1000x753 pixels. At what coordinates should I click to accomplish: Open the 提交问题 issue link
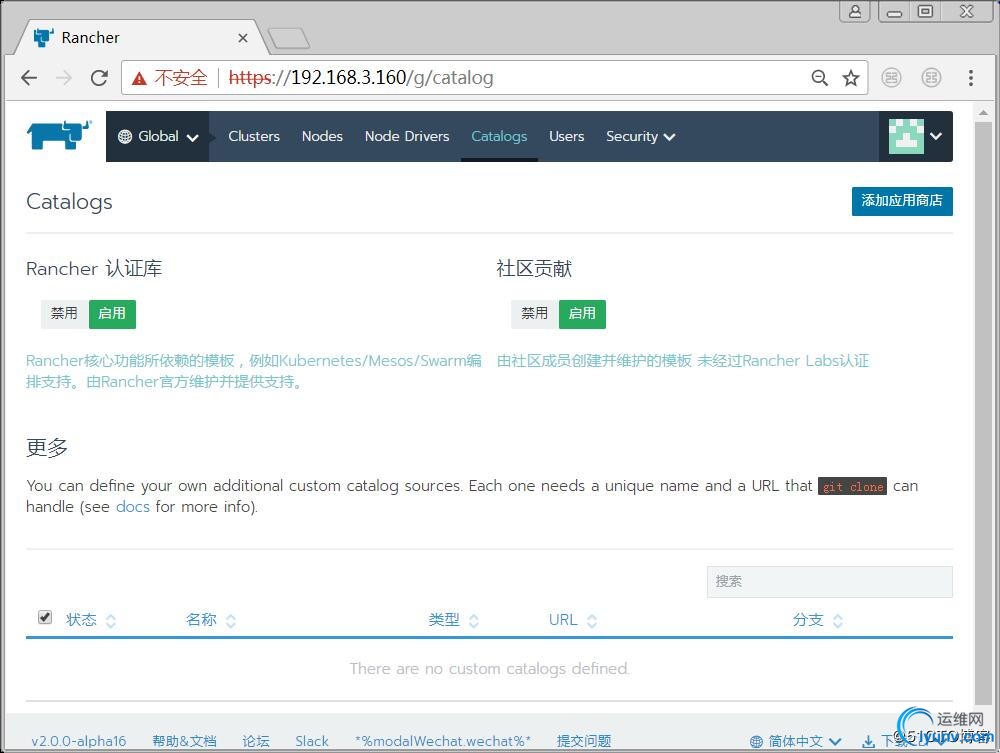(584, 741)
